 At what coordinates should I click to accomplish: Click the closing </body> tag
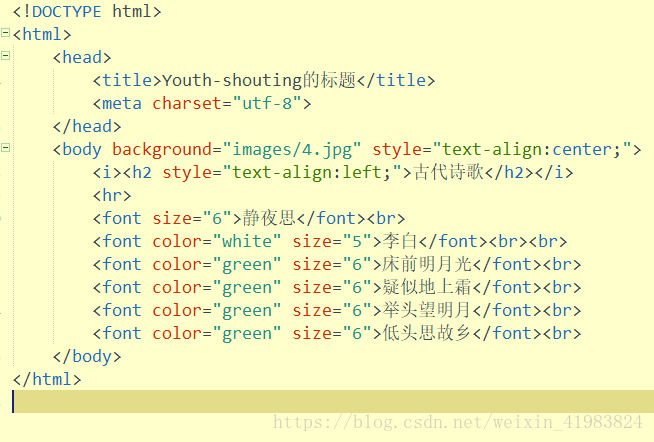pos(87,357)
